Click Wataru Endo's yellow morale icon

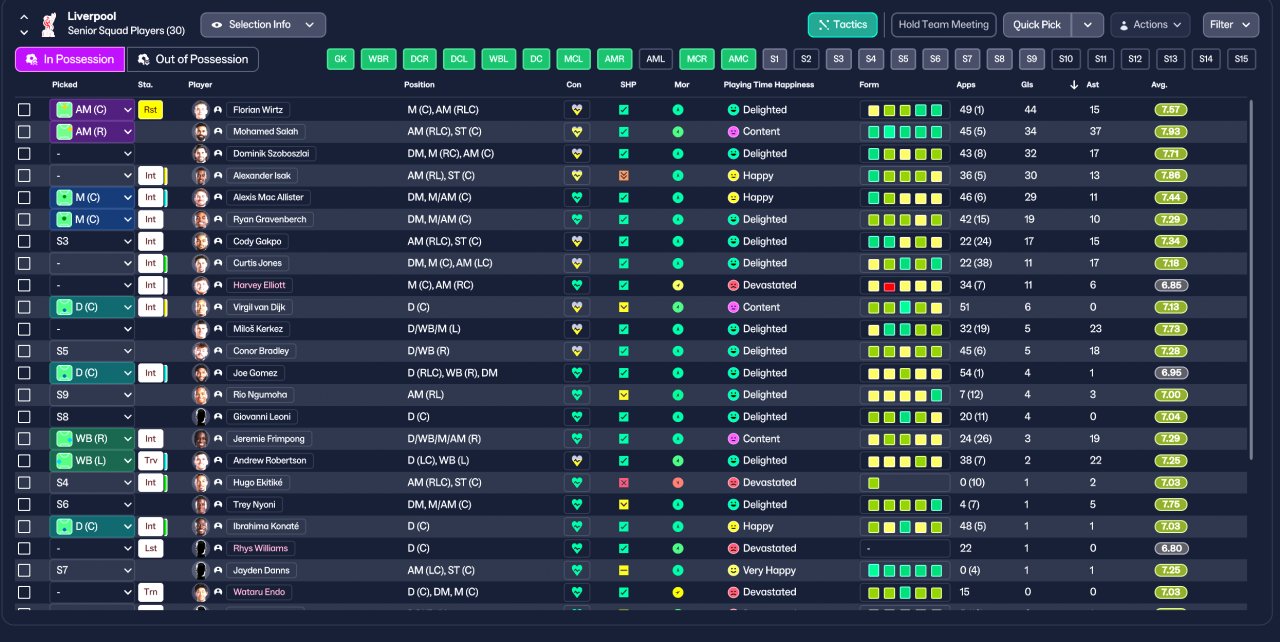[678, 592]
